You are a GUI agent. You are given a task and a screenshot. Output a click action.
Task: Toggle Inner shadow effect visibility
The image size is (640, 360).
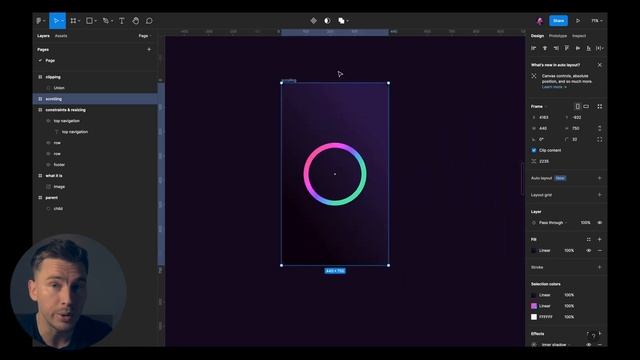[x=589, y=344]
